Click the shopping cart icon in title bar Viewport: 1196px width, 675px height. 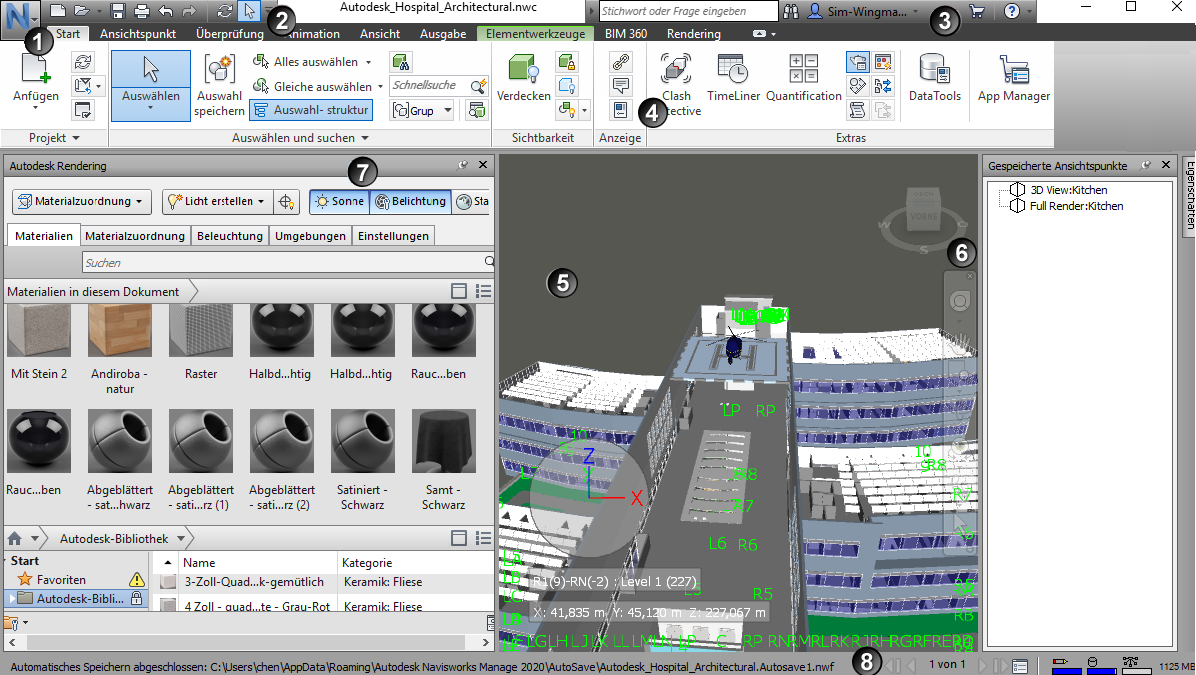976,11
